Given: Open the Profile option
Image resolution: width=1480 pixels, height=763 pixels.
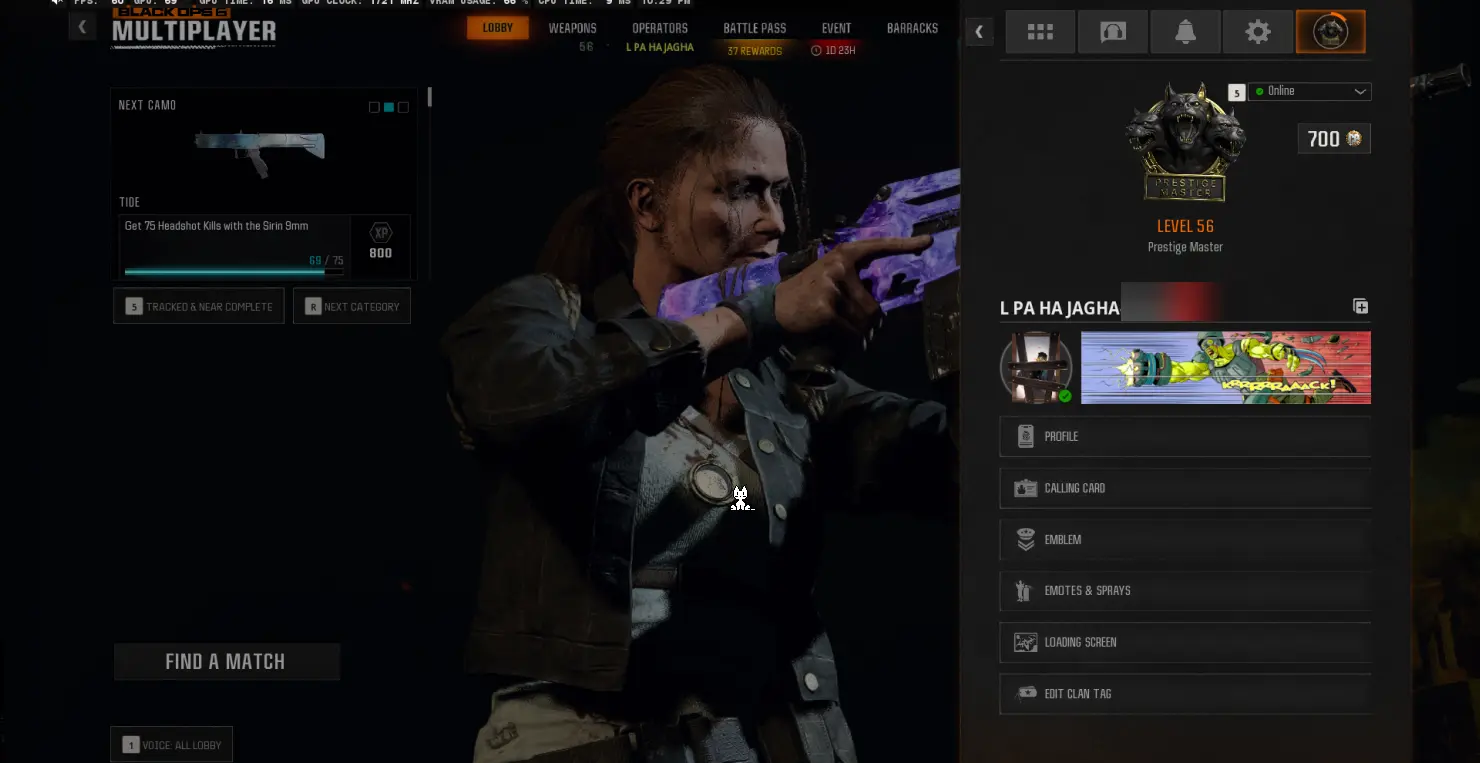Looking at the screenshot, I should [1185, 437].
